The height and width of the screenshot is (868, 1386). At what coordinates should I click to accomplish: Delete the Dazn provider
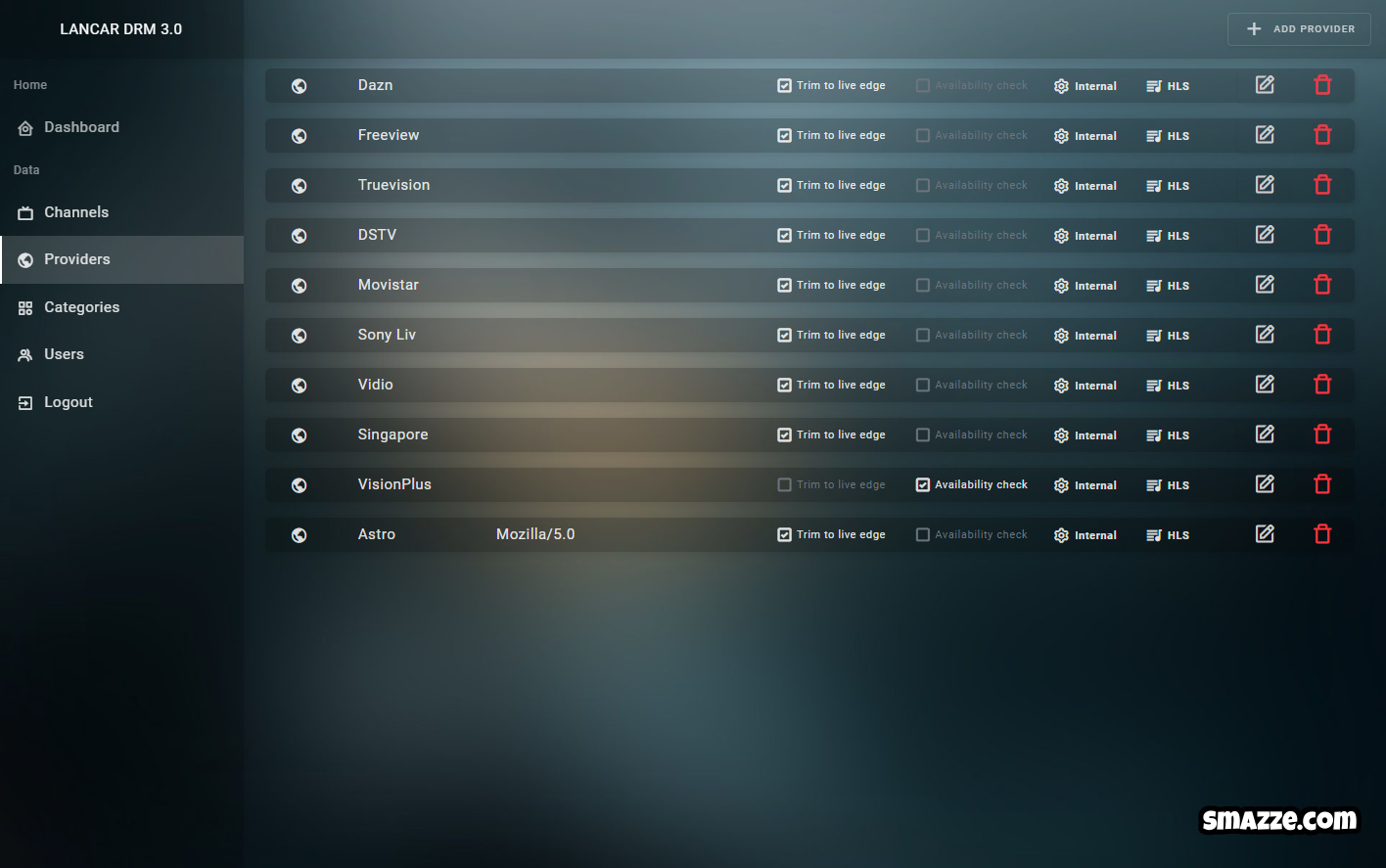pyautogui.click(x=1322, y=85)
